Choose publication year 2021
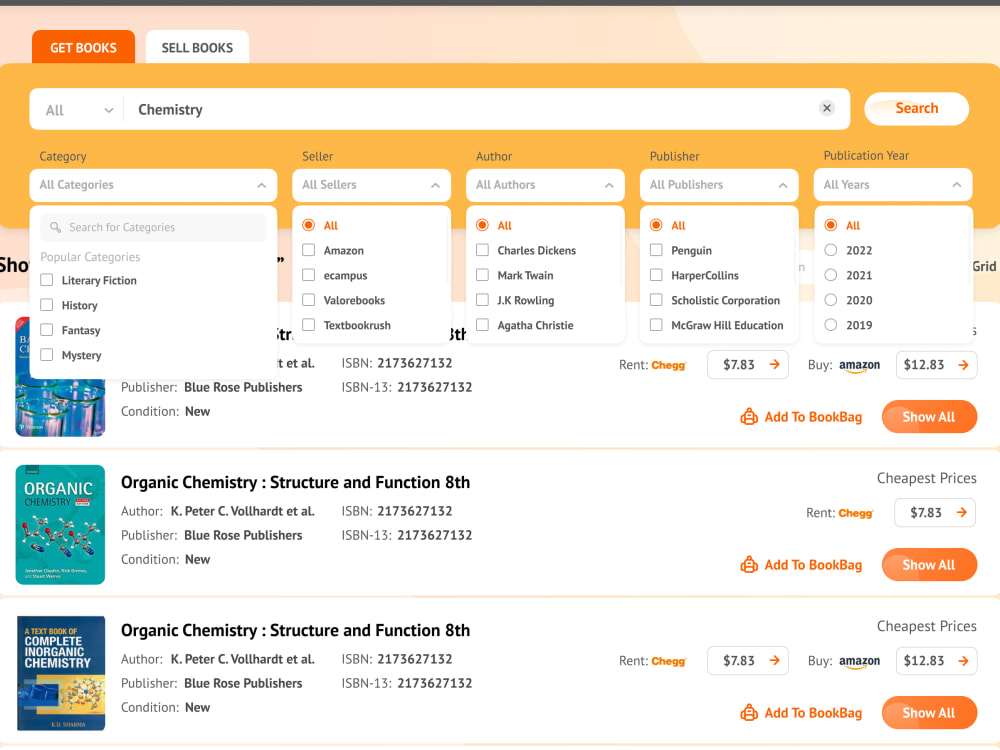This screenshot has width=1000, height=750. tap(830, 275)
